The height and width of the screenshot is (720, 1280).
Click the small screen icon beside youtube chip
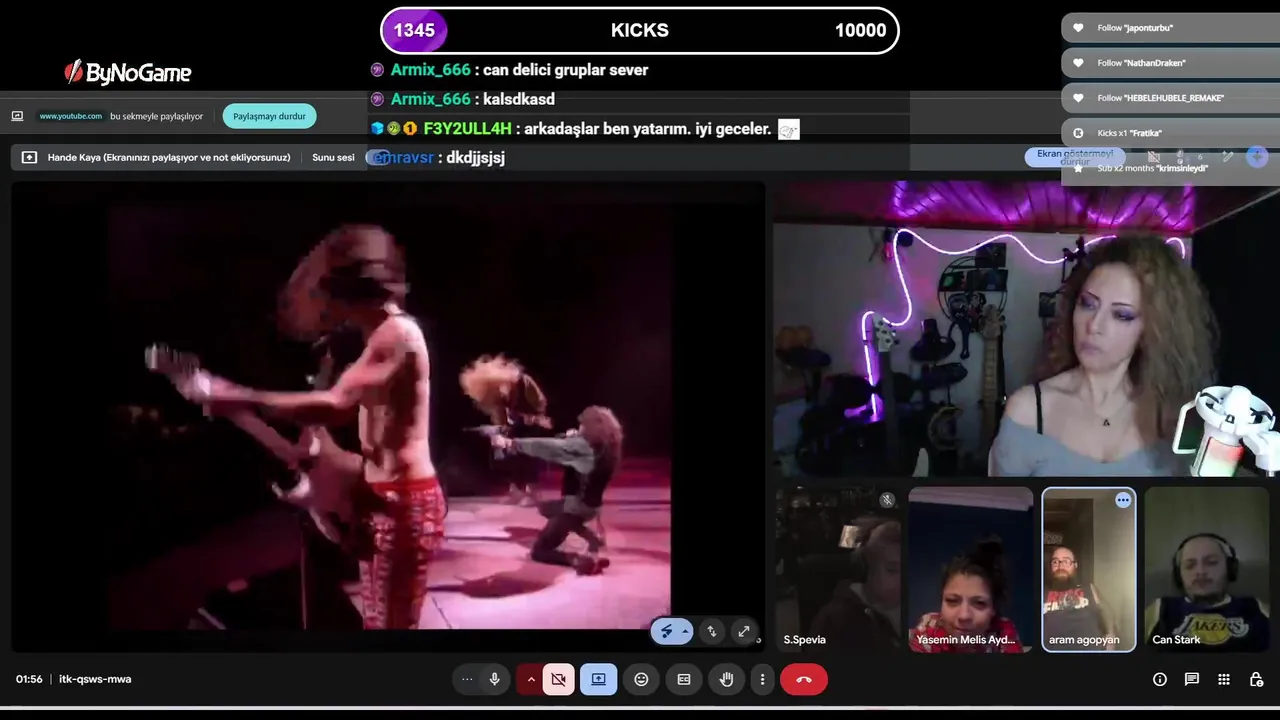[17, 116]
